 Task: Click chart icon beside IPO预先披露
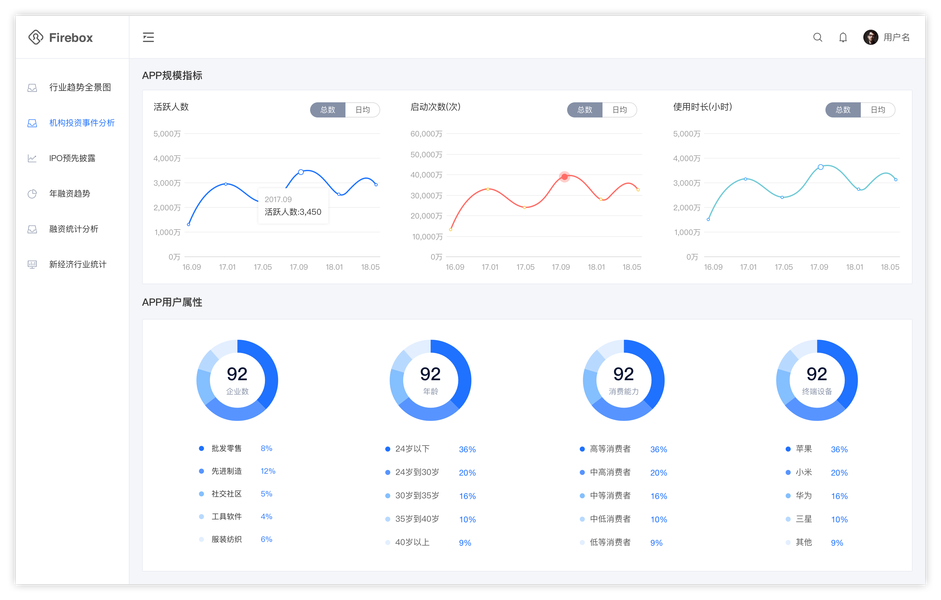click(32, 158)
